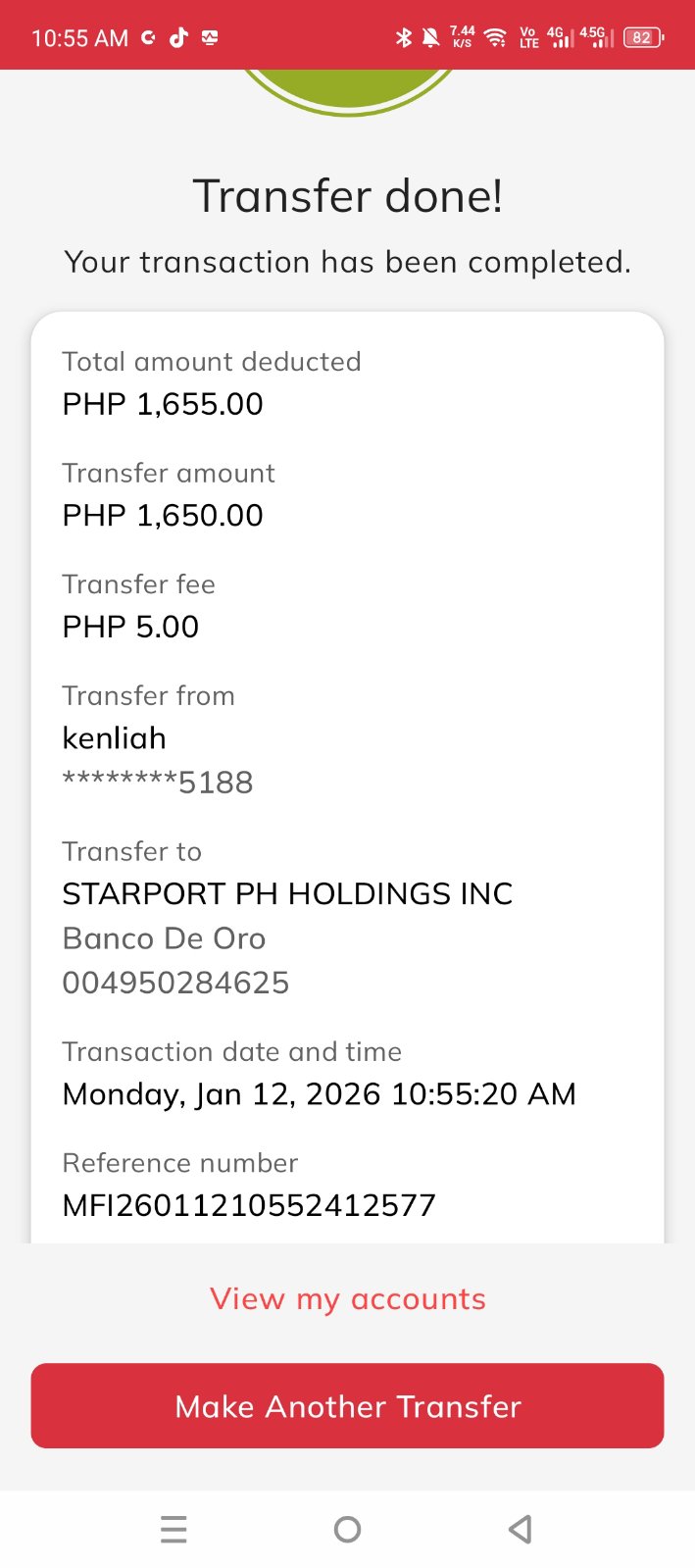Tap the battery level indicator showing 82

643,37
